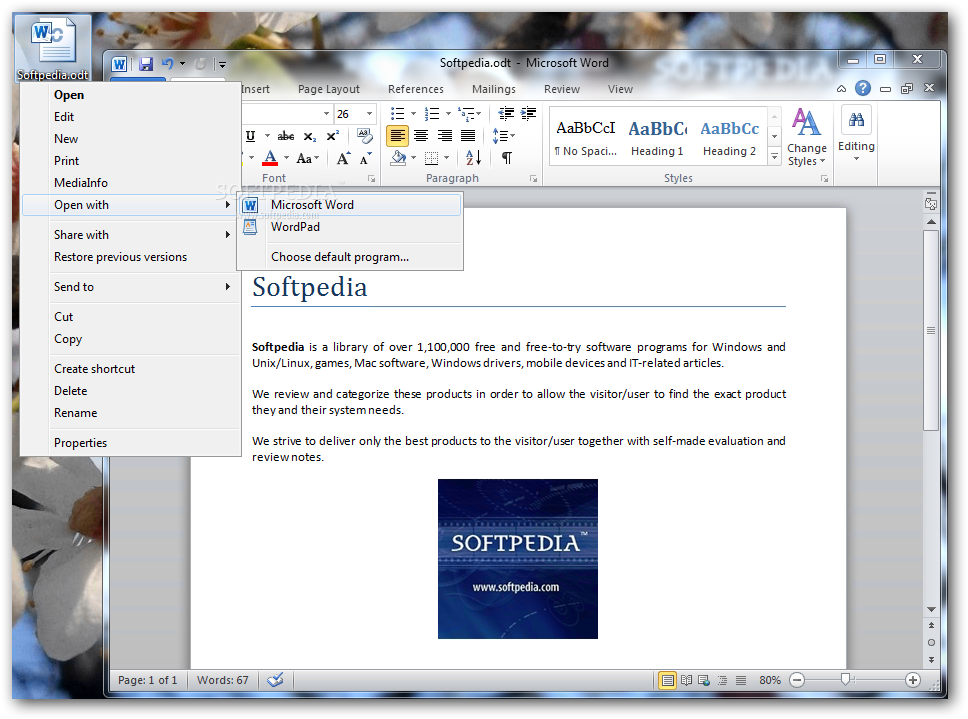Click Words: 67 in status bar
The image size is (968, 719).
[x=223, y=680]
